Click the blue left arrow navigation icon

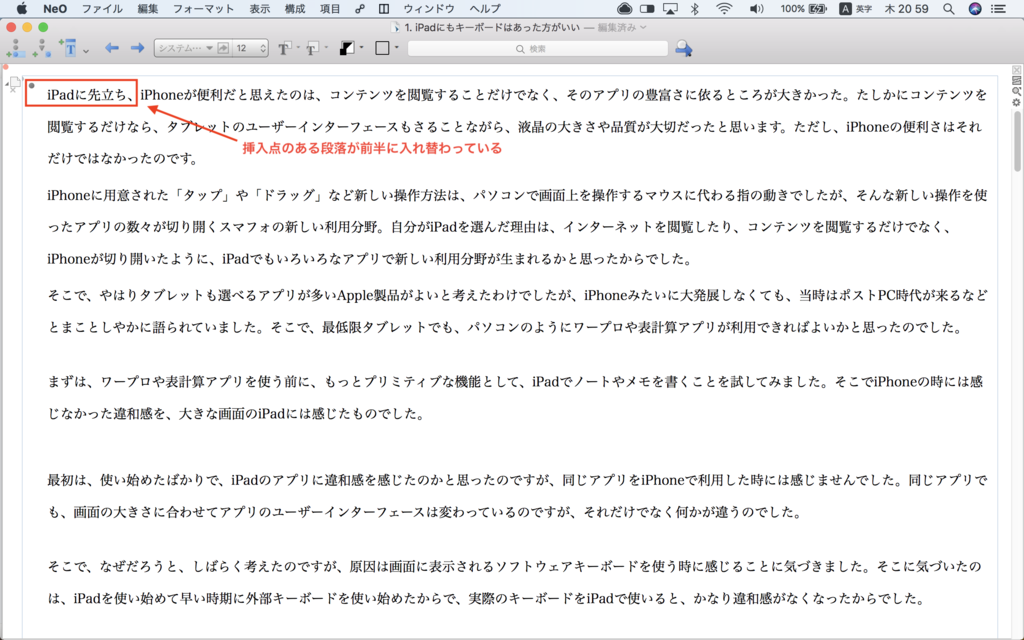pos(112,48)
